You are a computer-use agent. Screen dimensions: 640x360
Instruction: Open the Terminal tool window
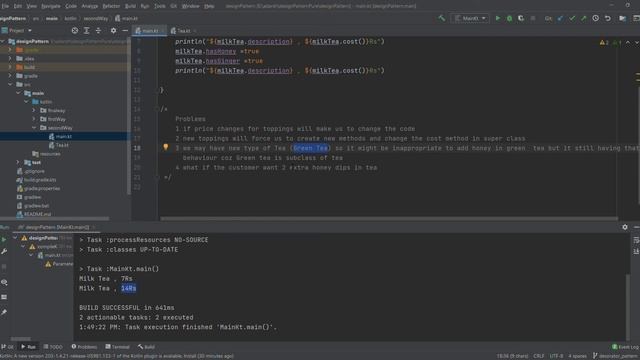tap(117, 347)
